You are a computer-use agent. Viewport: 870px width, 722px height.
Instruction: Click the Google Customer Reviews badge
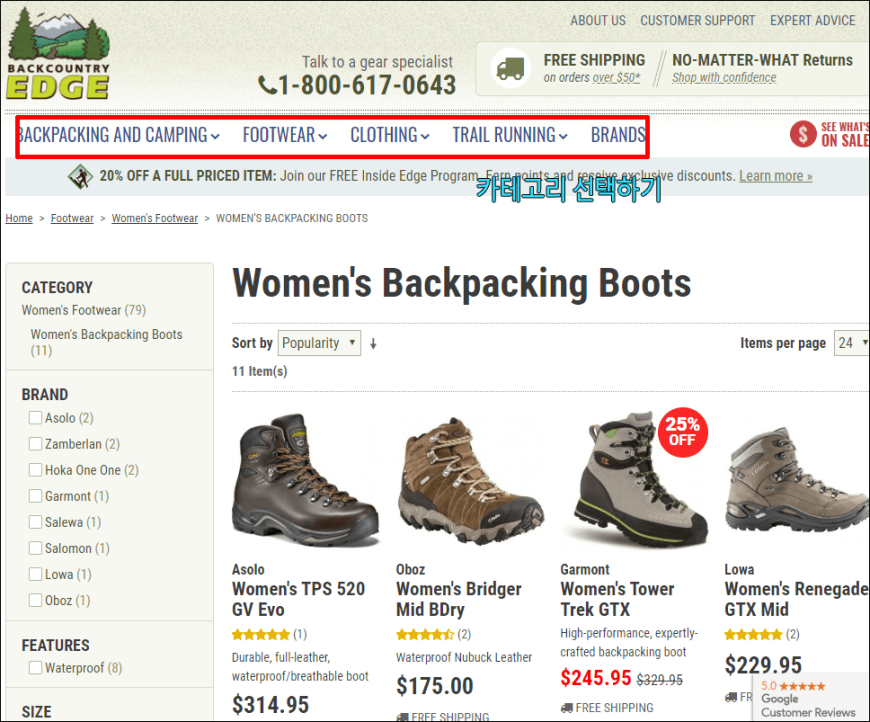pos(811,698)
